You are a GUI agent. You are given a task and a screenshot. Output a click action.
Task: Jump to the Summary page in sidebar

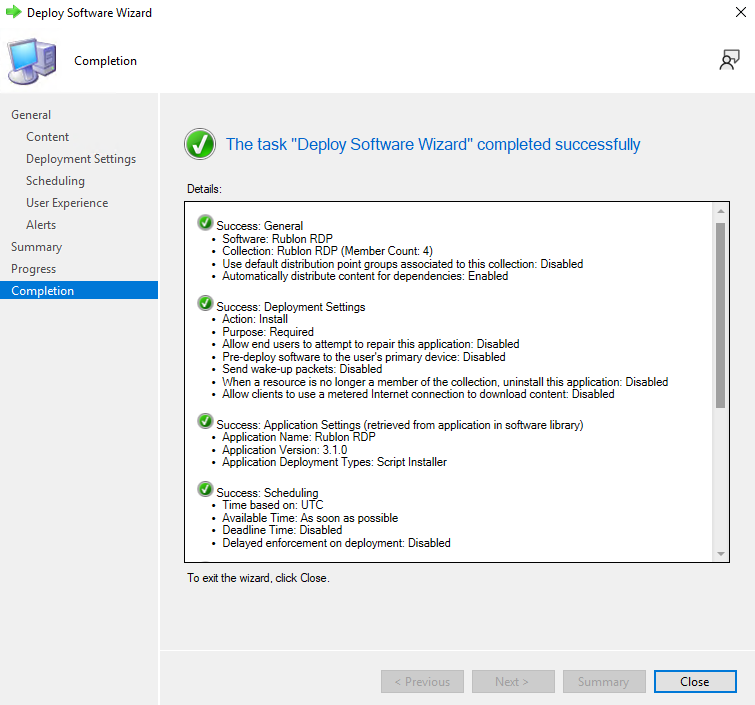tap(36, 247)
